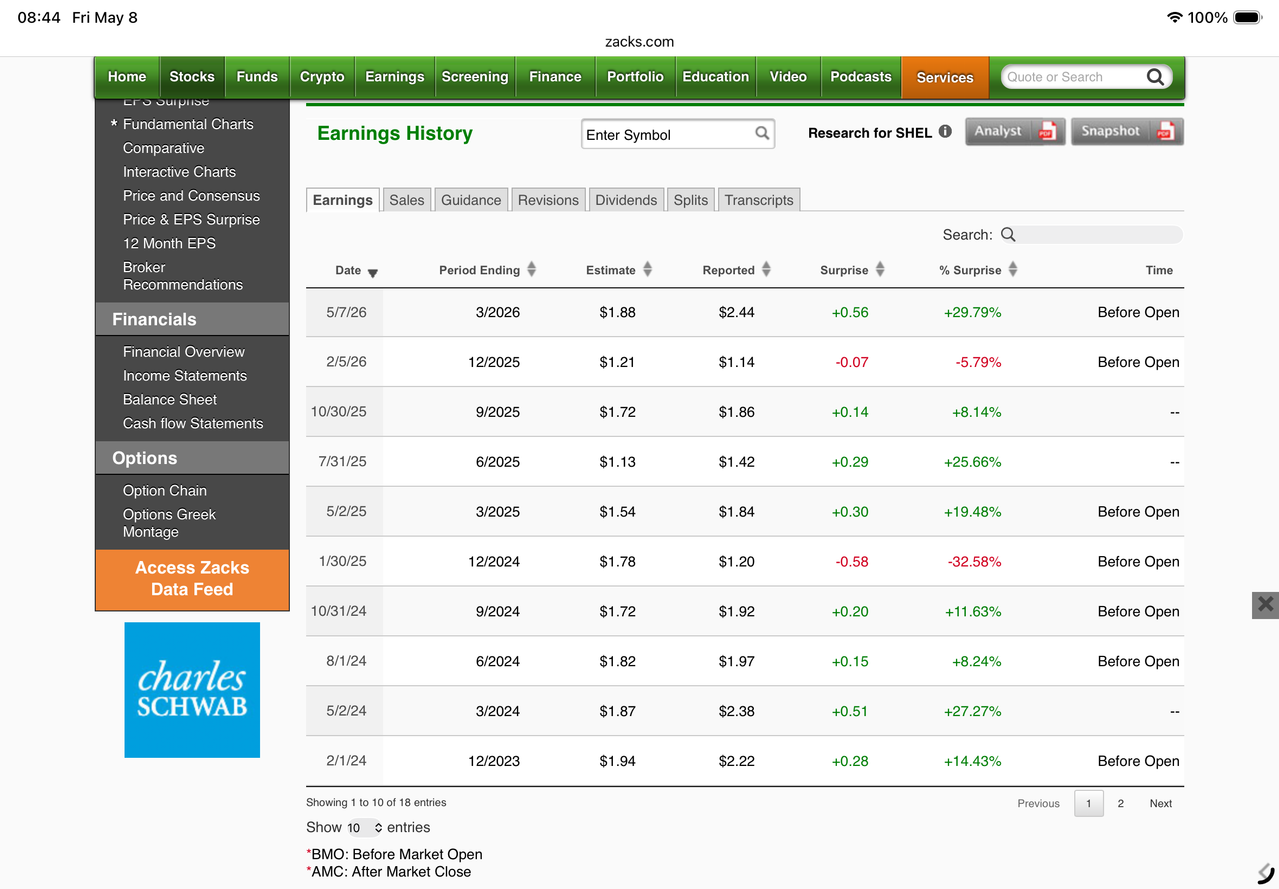Open the Crypto navigation menu
This screenshot has width=1279, height=889.
pos(322,77)
